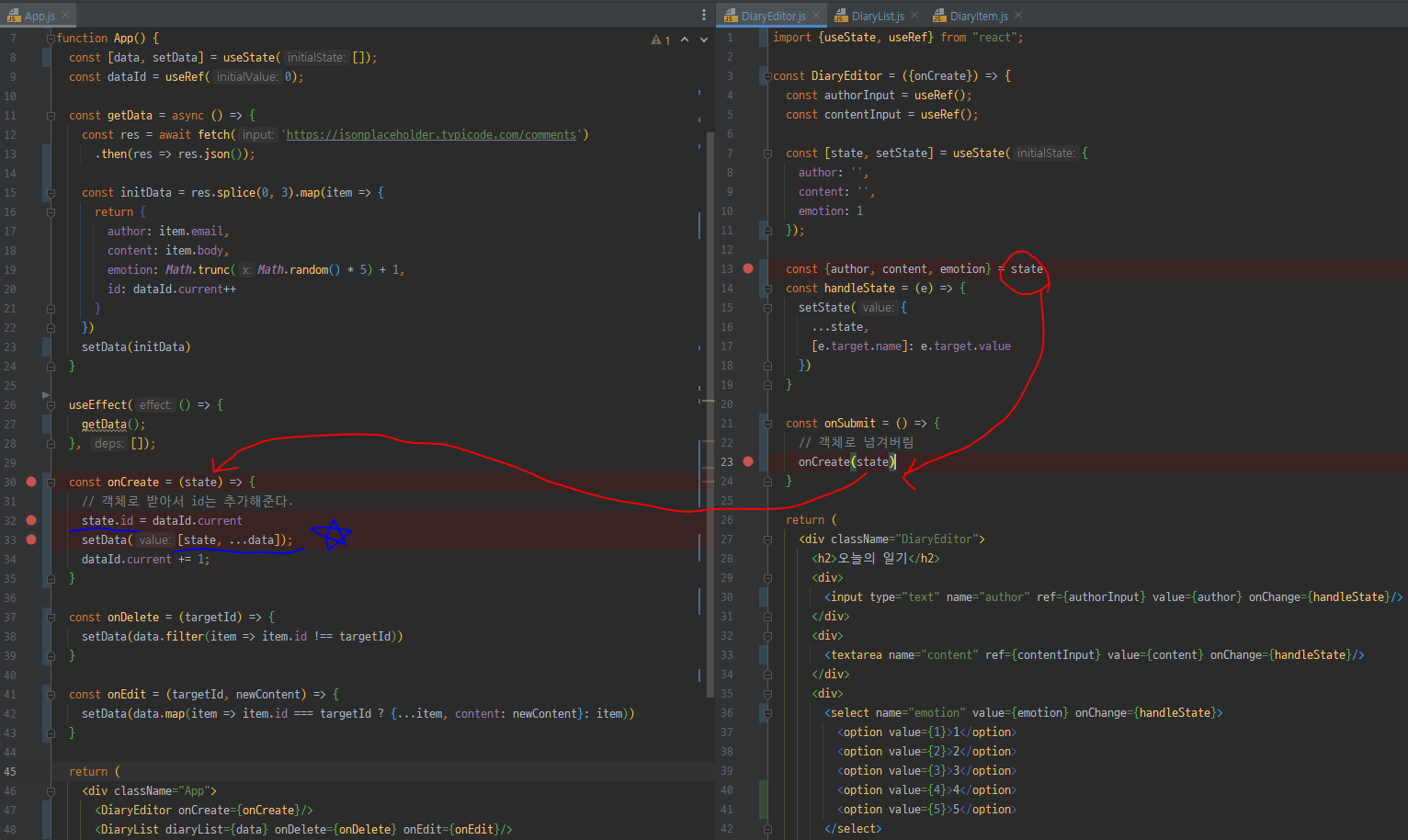1408x840 pixels.
Task: Click the DiaryEditor onCreate JSX line in App.js
Action: coord(203,810)
